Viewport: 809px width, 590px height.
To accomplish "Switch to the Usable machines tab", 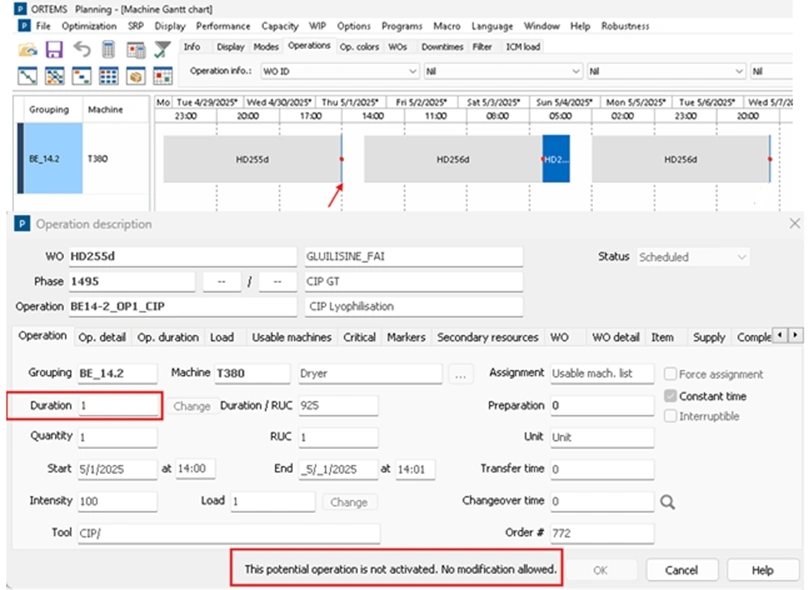I will coord(292,337).
